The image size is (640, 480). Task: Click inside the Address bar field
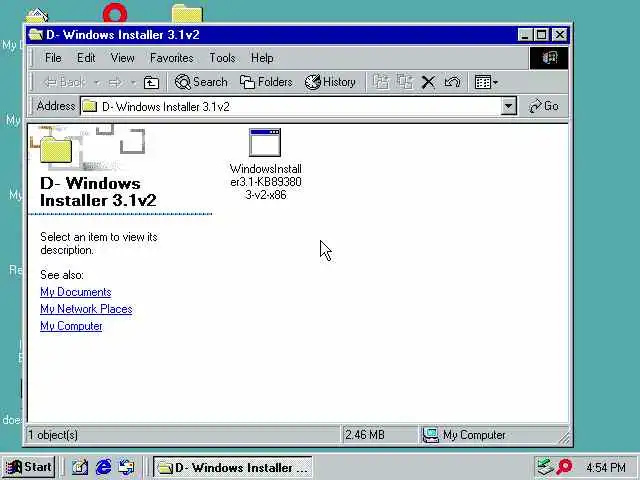pyautogui.click(x=291, y=107)
